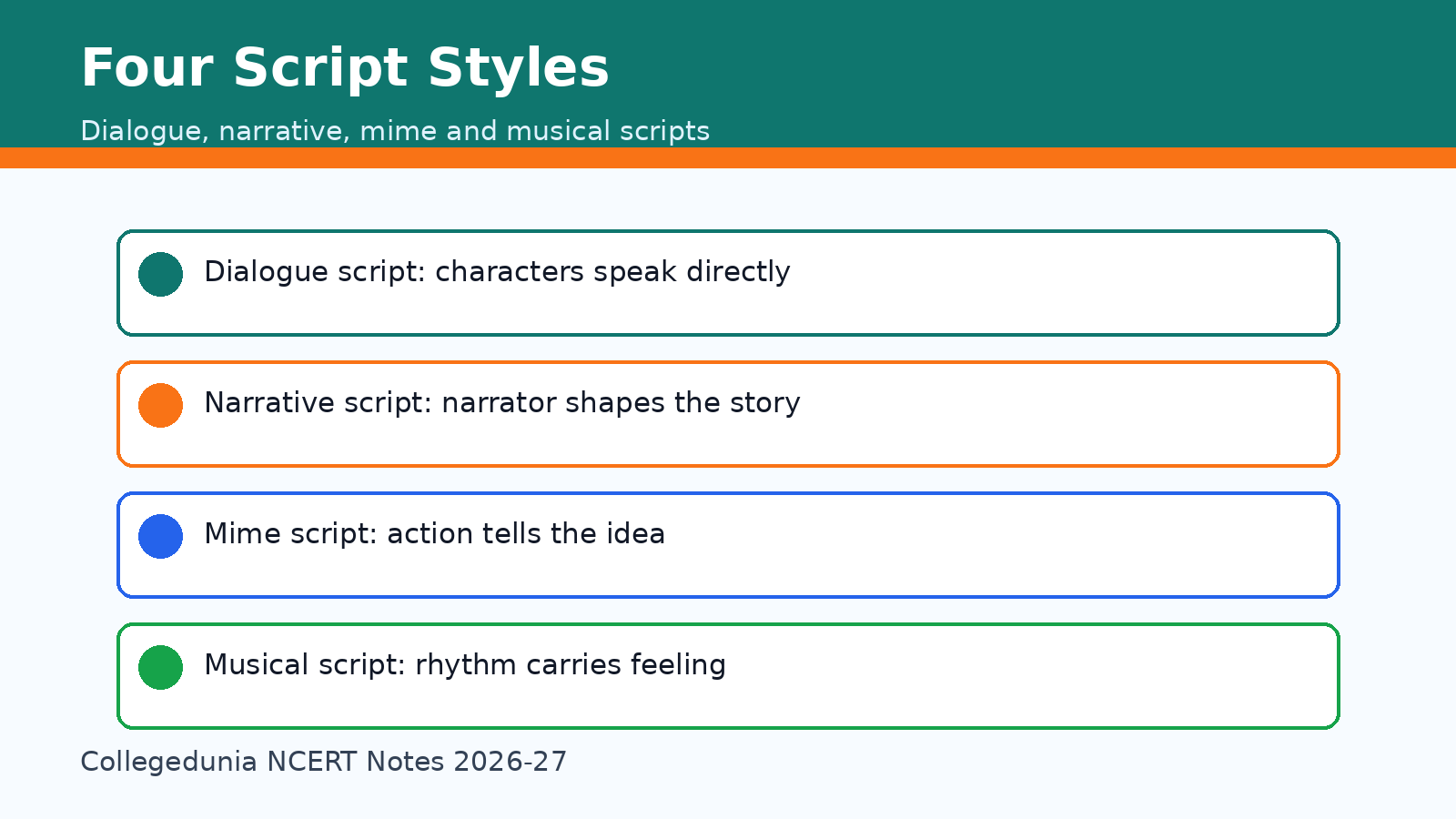Click the footer 'Collegedunia NCERT Notes 2026-27'
Image resolution: width=1456 pixels, height=819 pixels.
(324, 762)
